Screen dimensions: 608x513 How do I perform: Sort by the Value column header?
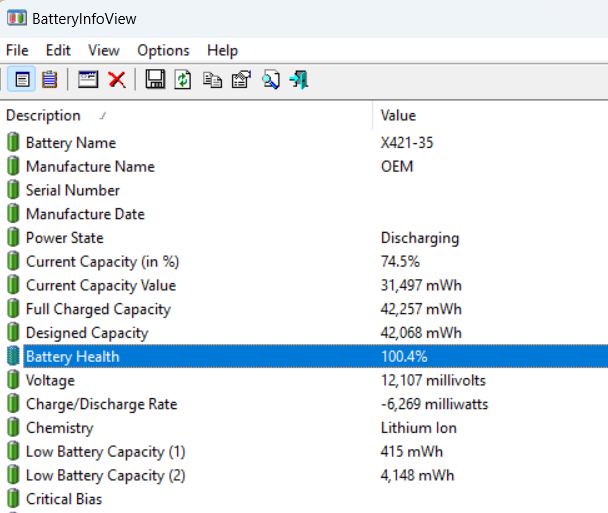pos(491,116)
